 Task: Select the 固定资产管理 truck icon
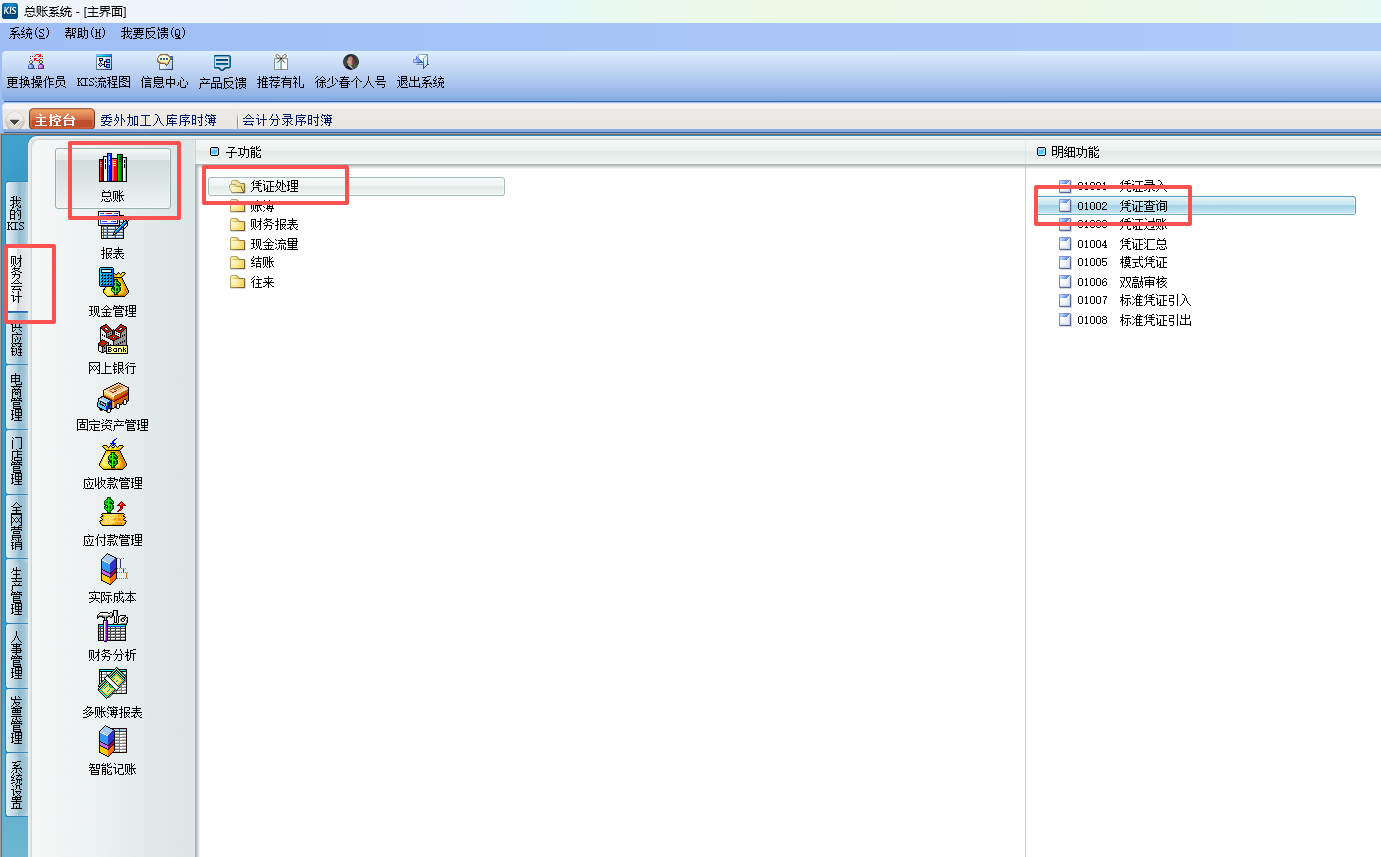click(112, 398)
